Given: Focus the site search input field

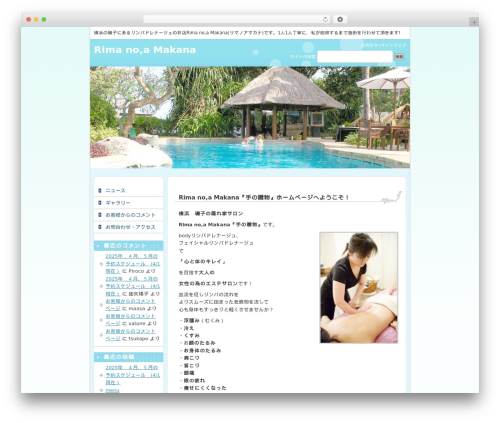Looking at the screenshot, I should tap(355, 57).
